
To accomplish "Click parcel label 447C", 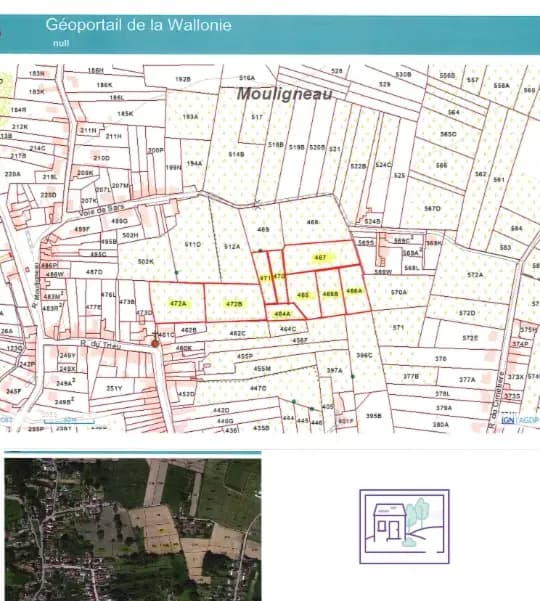I will (x=258, y=388).
